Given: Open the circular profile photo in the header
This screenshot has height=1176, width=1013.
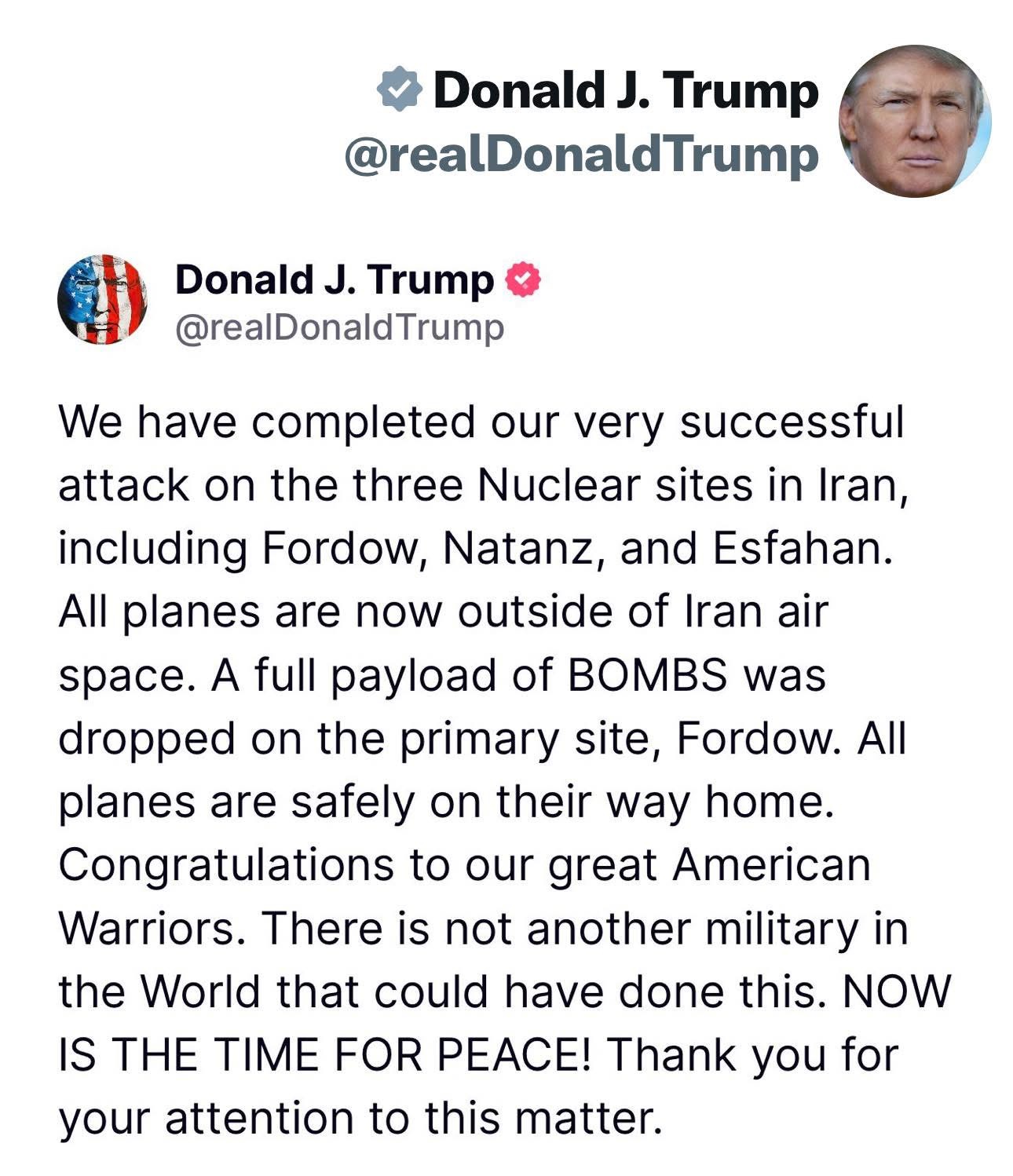Looking at the screenshot, I should click(x=915, y=121).
